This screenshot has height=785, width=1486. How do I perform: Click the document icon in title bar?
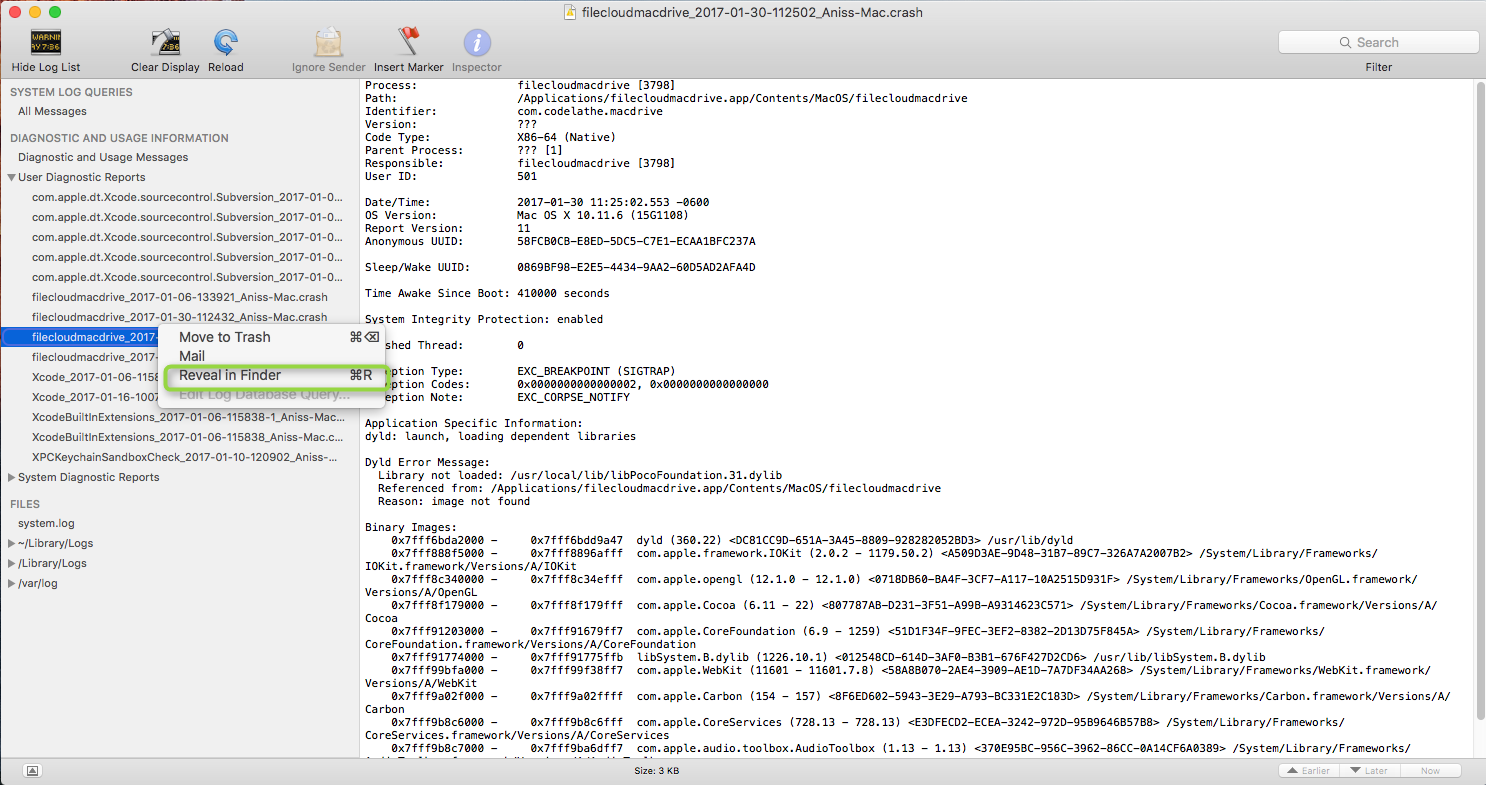click(x=569, y=13)
